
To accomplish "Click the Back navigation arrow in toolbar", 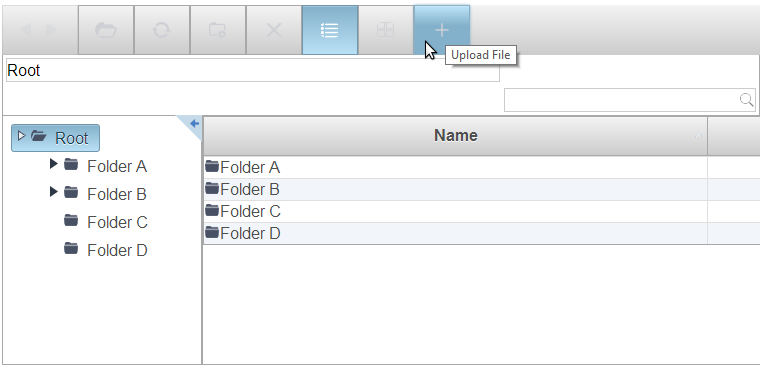I will pyautogui.click(x=25, y=30).
